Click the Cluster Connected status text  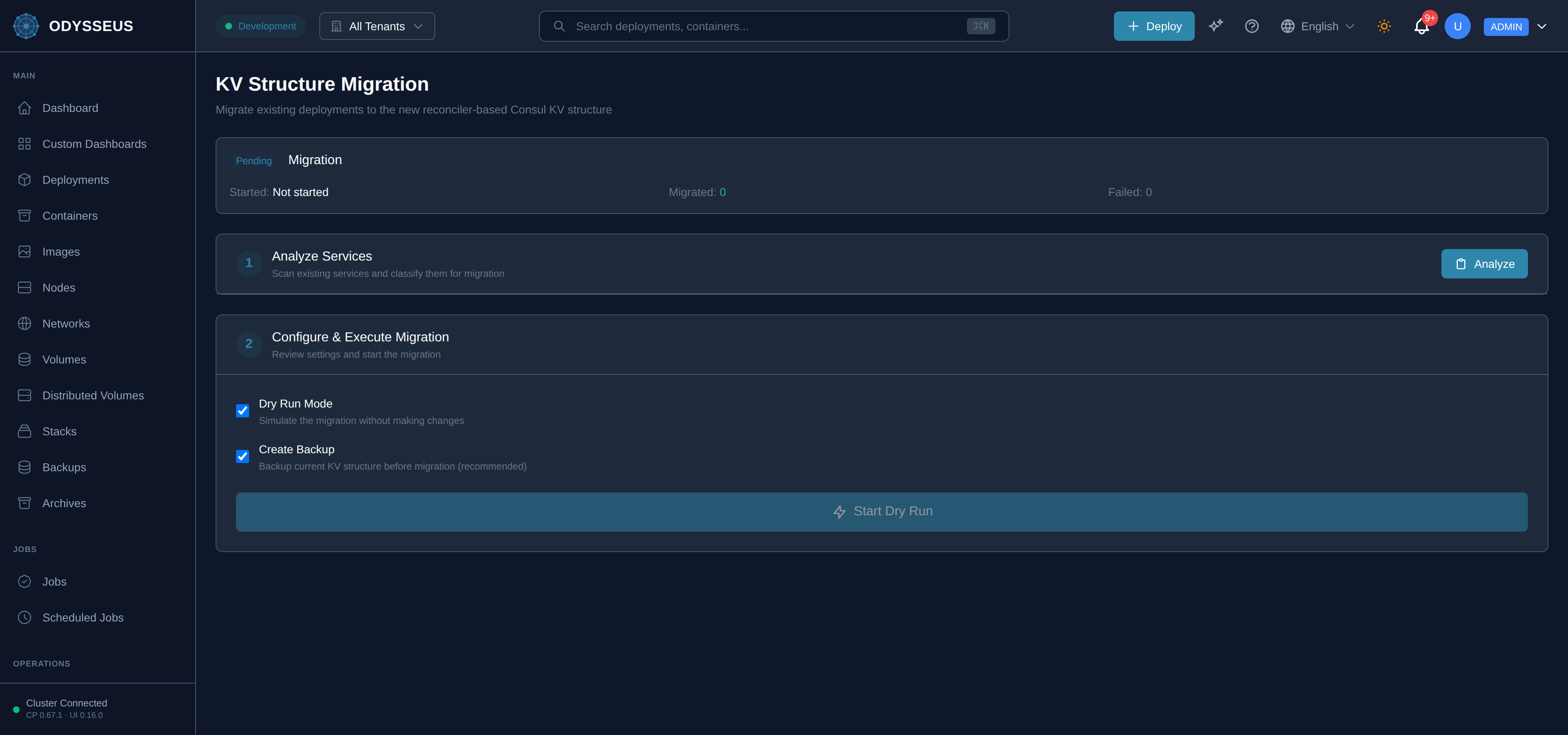click(66, 704)
